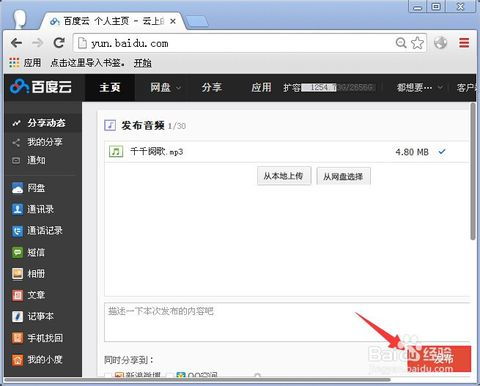Reload the page with refresh icon
Screen dimensions: 480x386
pyautogui.click(x=59, y=43)
